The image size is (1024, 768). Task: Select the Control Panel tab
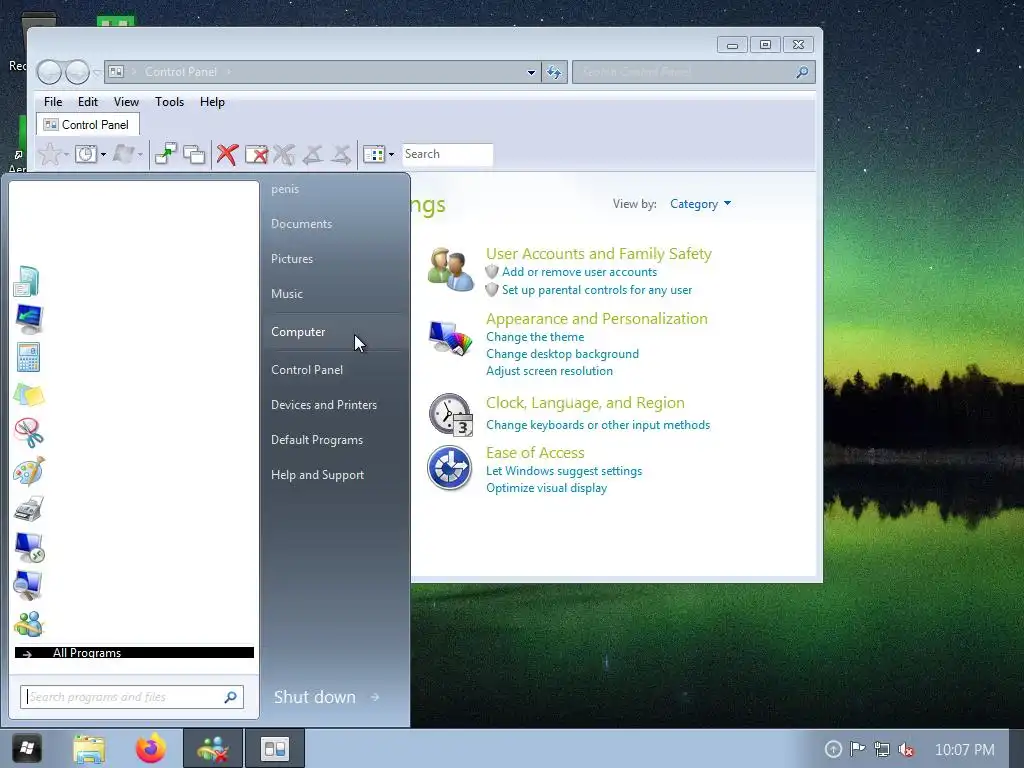pos(88,125)
